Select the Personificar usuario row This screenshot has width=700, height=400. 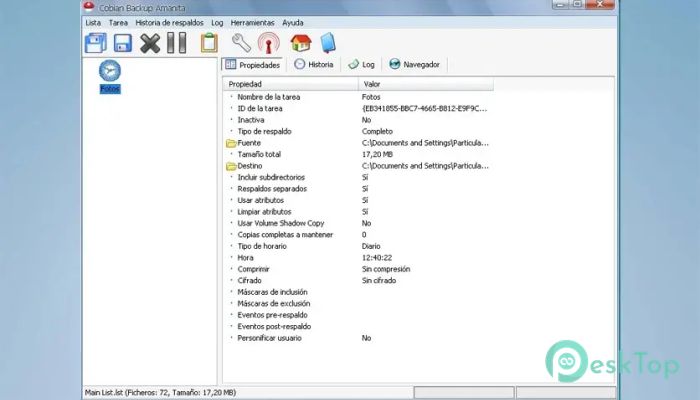358,338
